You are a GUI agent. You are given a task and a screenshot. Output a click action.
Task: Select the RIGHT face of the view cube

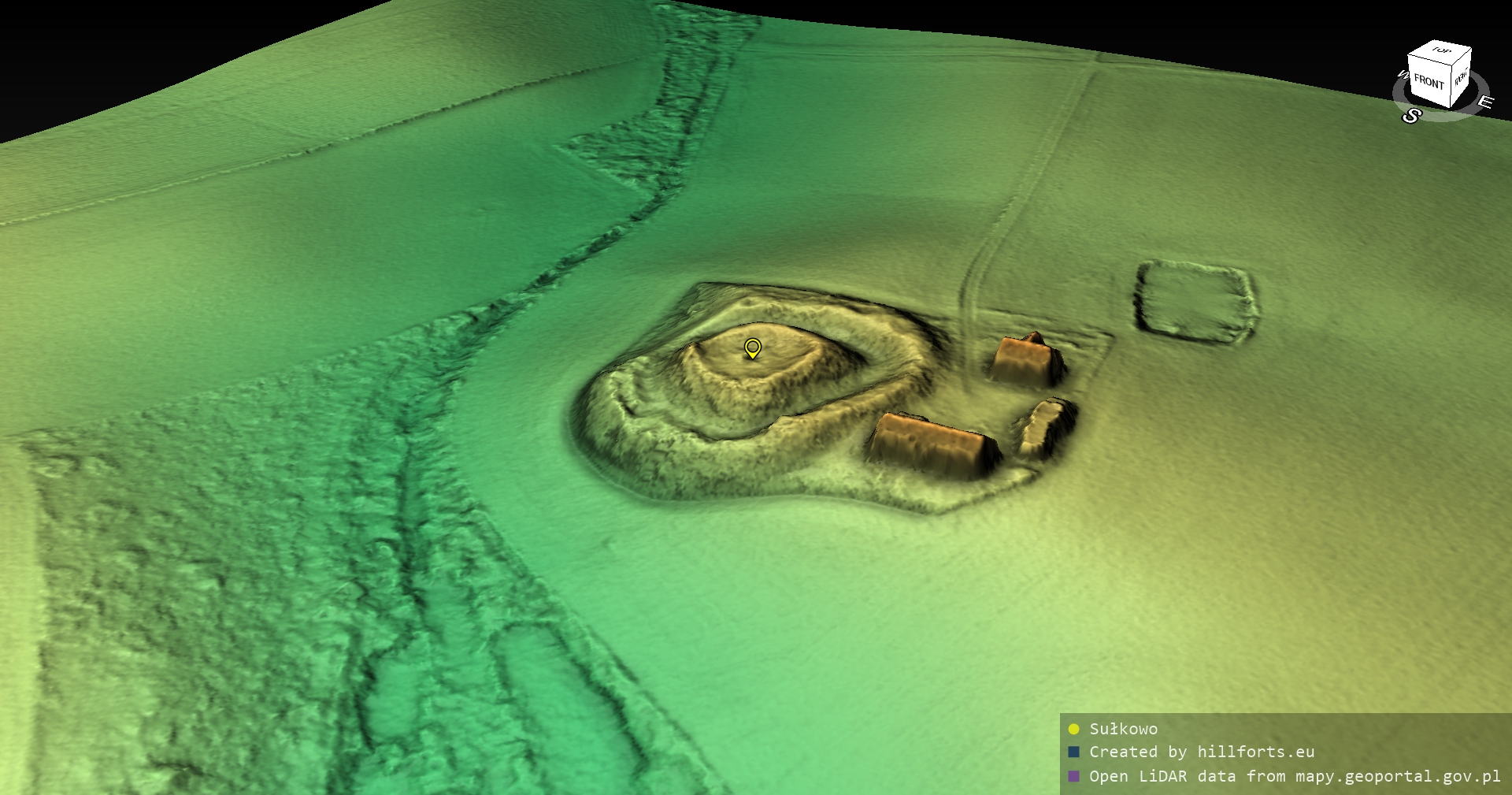click(x=1461, y=78)
